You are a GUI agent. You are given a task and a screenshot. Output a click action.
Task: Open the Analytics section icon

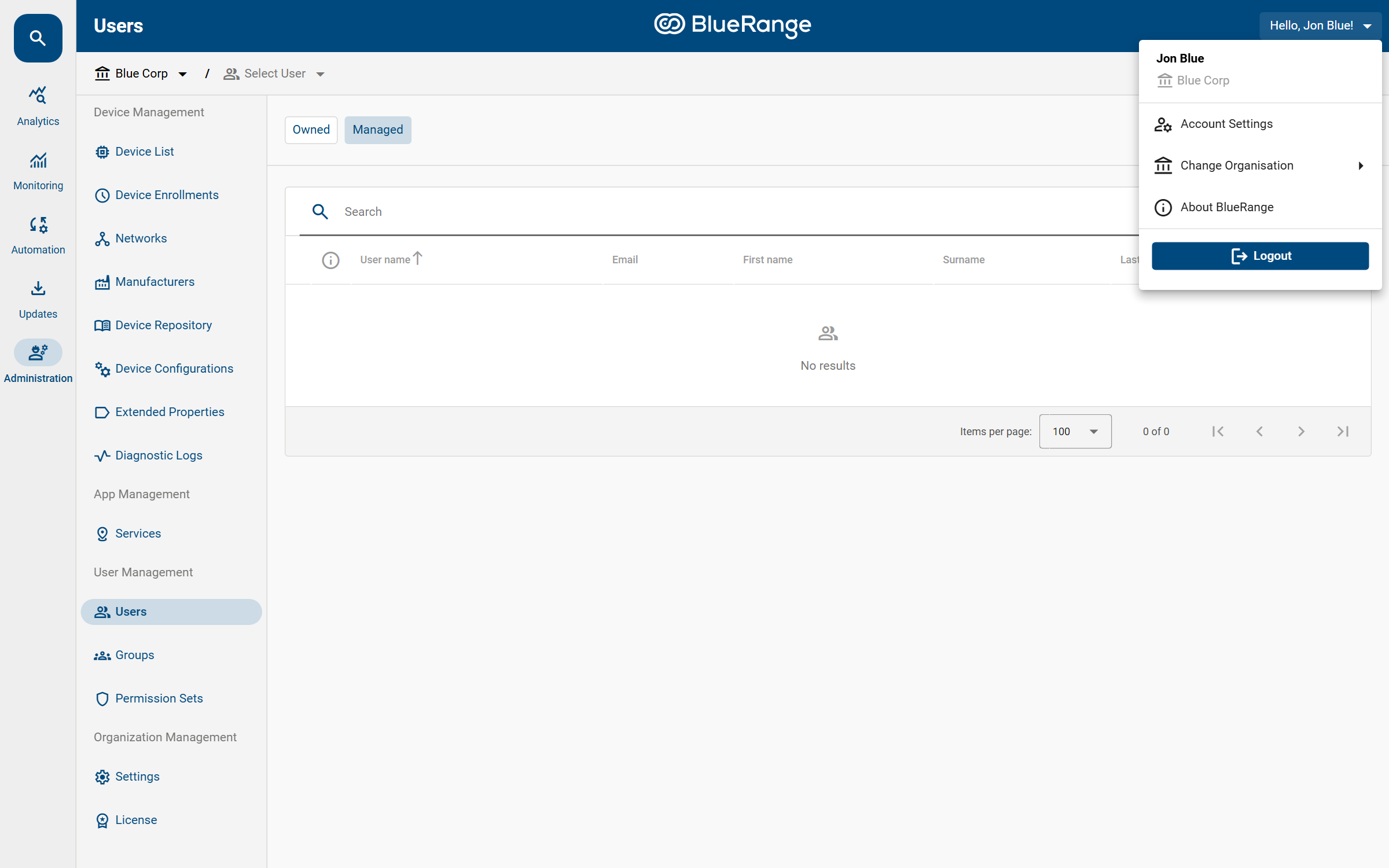(38, 95)
